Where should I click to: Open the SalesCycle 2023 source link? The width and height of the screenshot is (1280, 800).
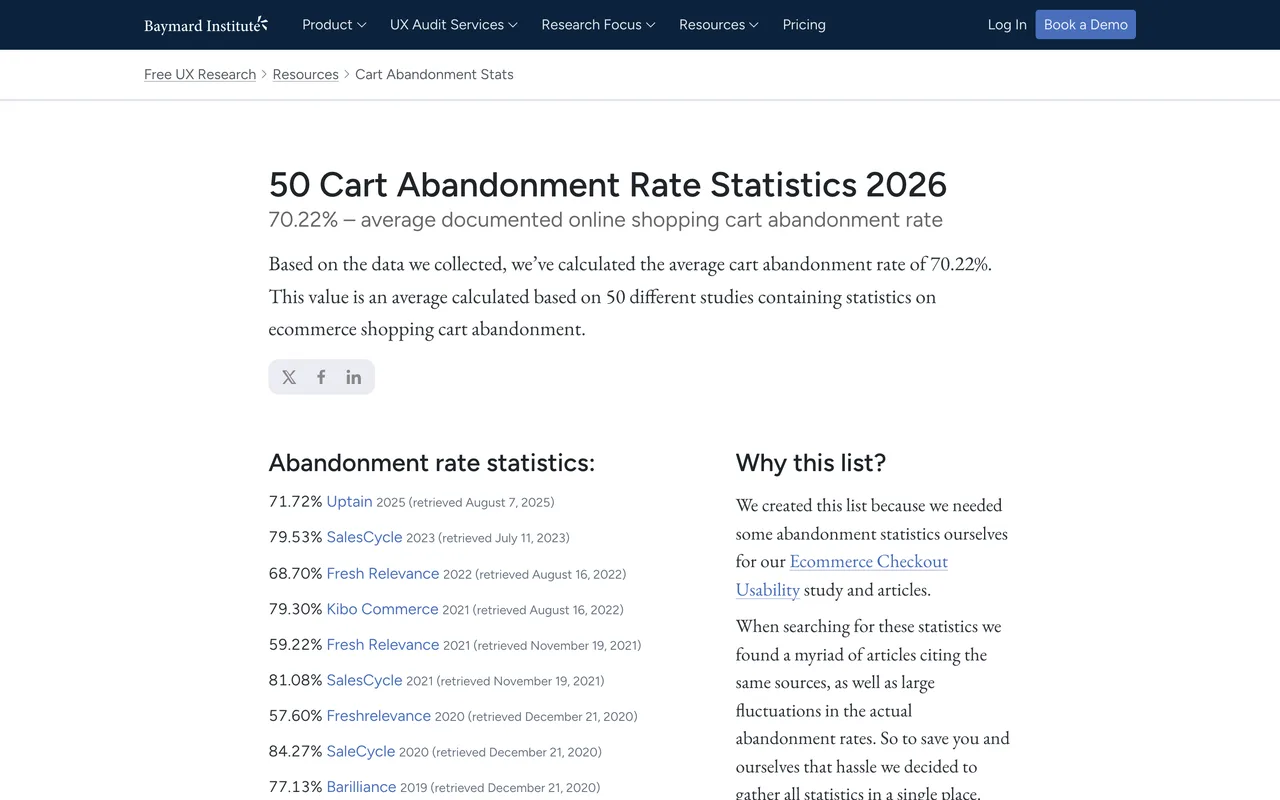click(364, 537)
